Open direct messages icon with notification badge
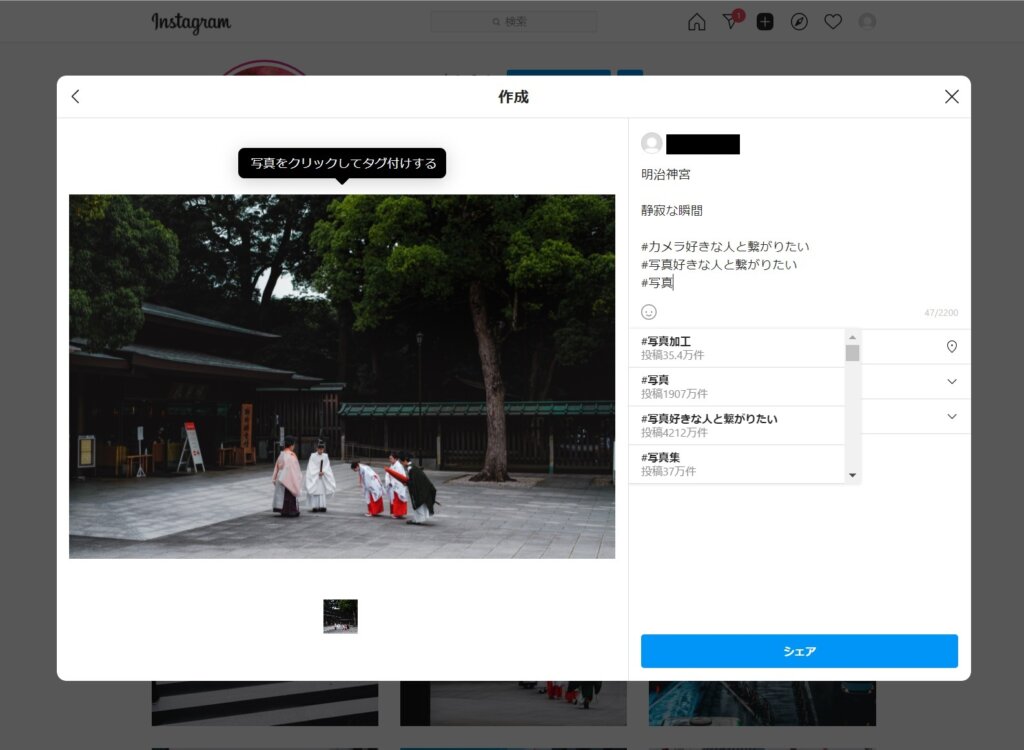 click(731, 21)
